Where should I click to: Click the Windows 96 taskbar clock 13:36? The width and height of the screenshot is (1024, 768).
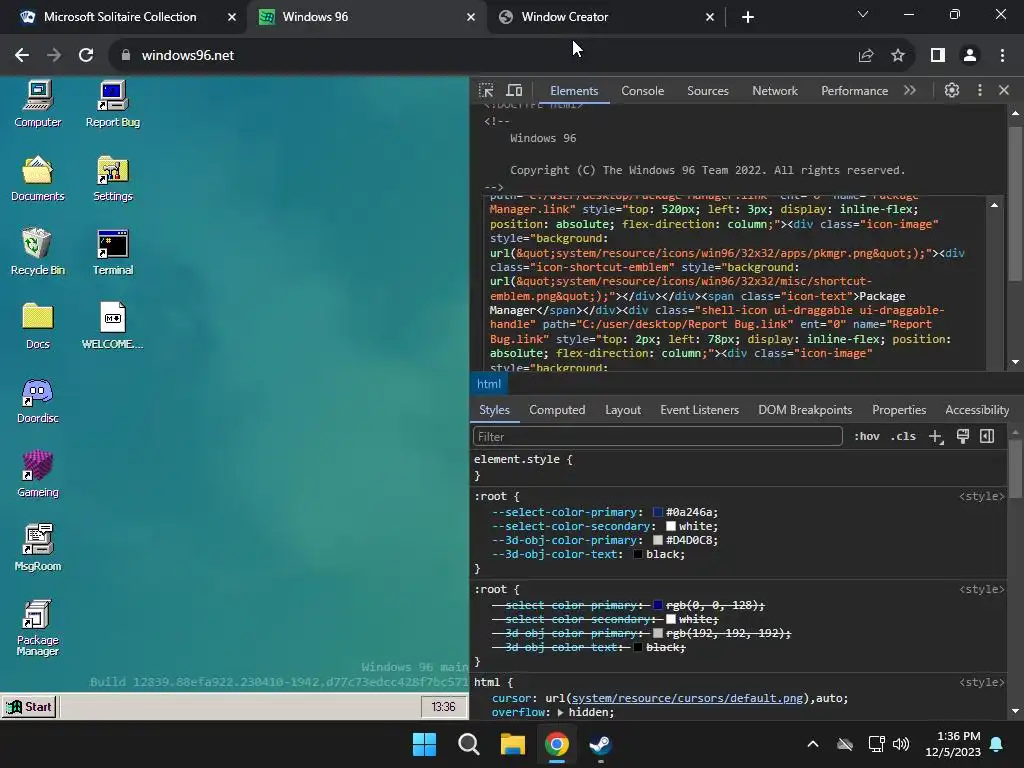[x=443, y=707]
